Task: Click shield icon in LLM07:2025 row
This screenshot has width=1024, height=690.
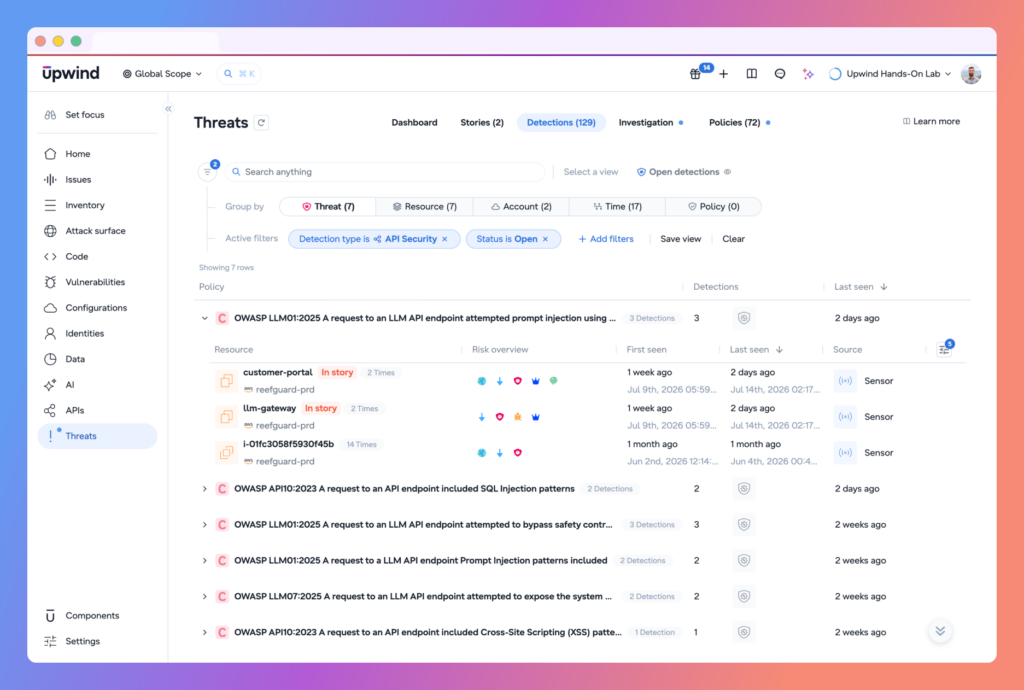Action: pos(744,596)
